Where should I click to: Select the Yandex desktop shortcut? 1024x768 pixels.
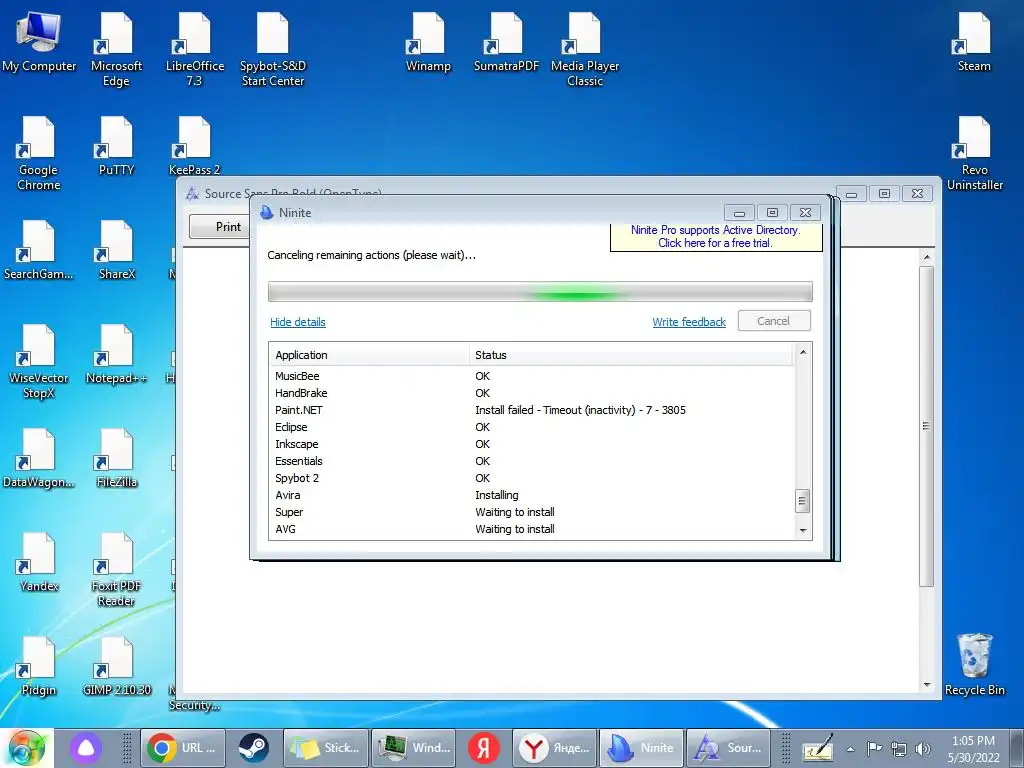click(39, 562)
